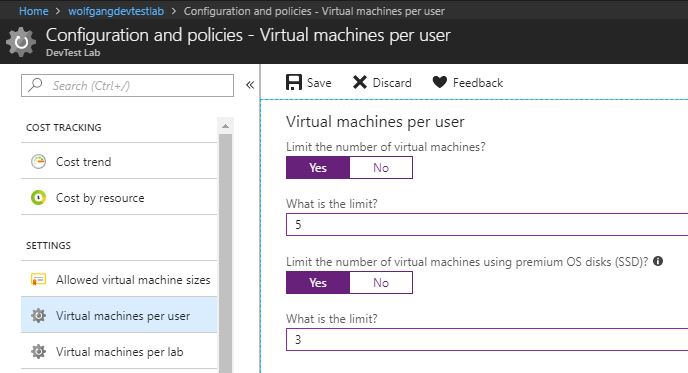Click the Save floppy disk icon

click(294, 82)
